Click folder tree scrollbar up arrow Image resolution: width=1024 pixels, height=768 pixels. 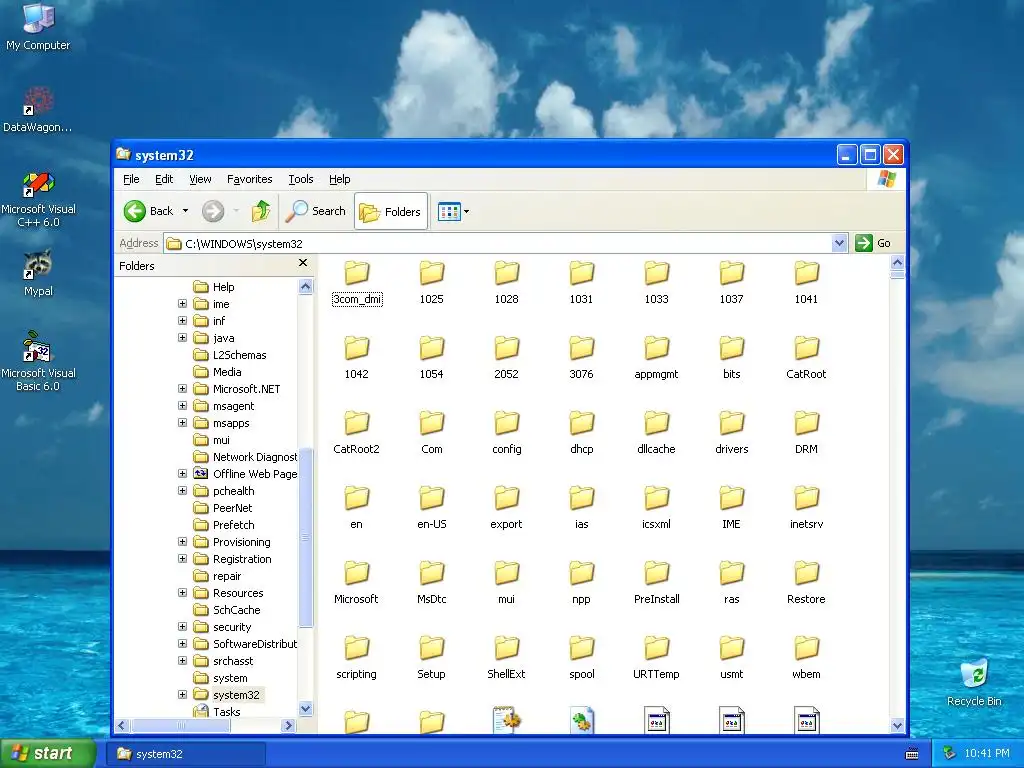[x=306, y=287]
